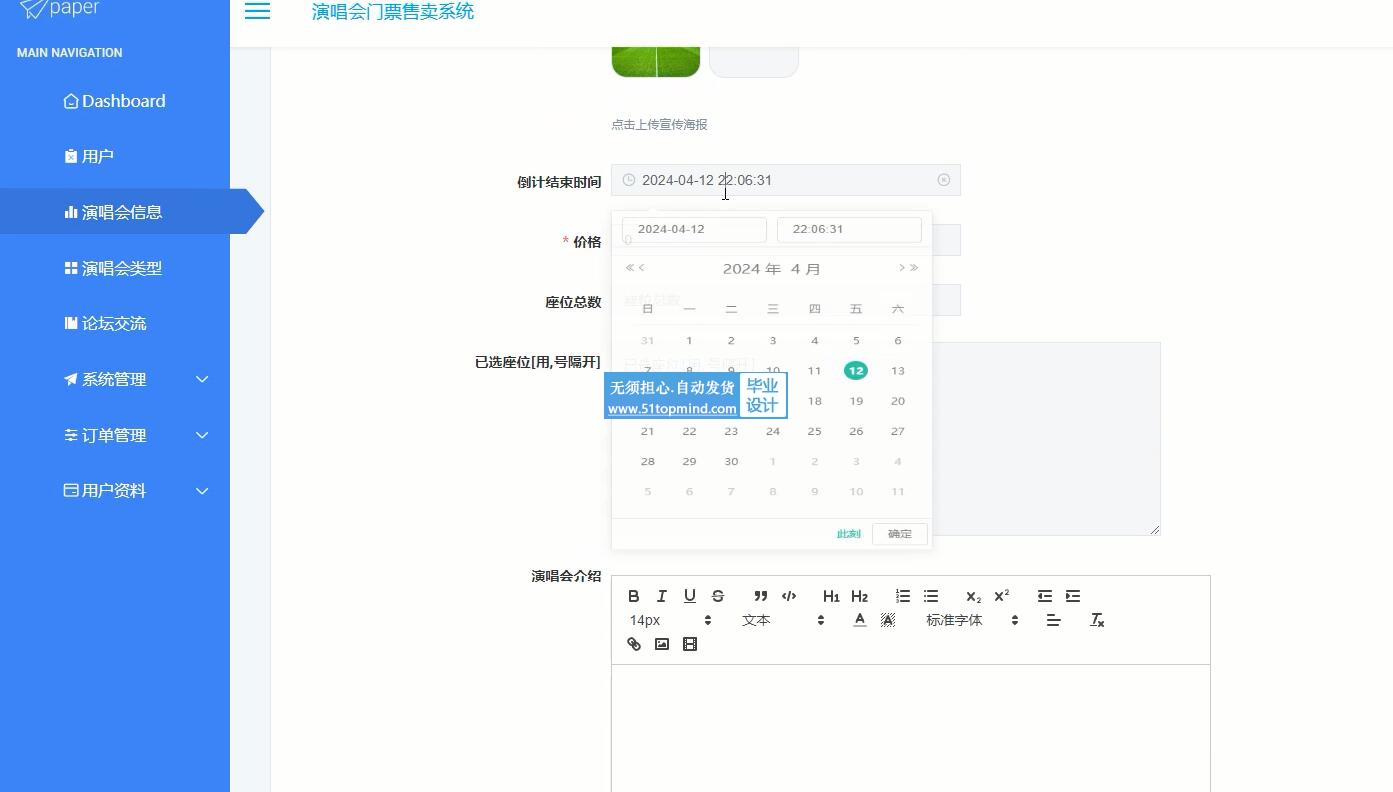This screenshot has width=1393, height=792.
Task: Go to next month in calendar
Action: click(x=901, y=268)
